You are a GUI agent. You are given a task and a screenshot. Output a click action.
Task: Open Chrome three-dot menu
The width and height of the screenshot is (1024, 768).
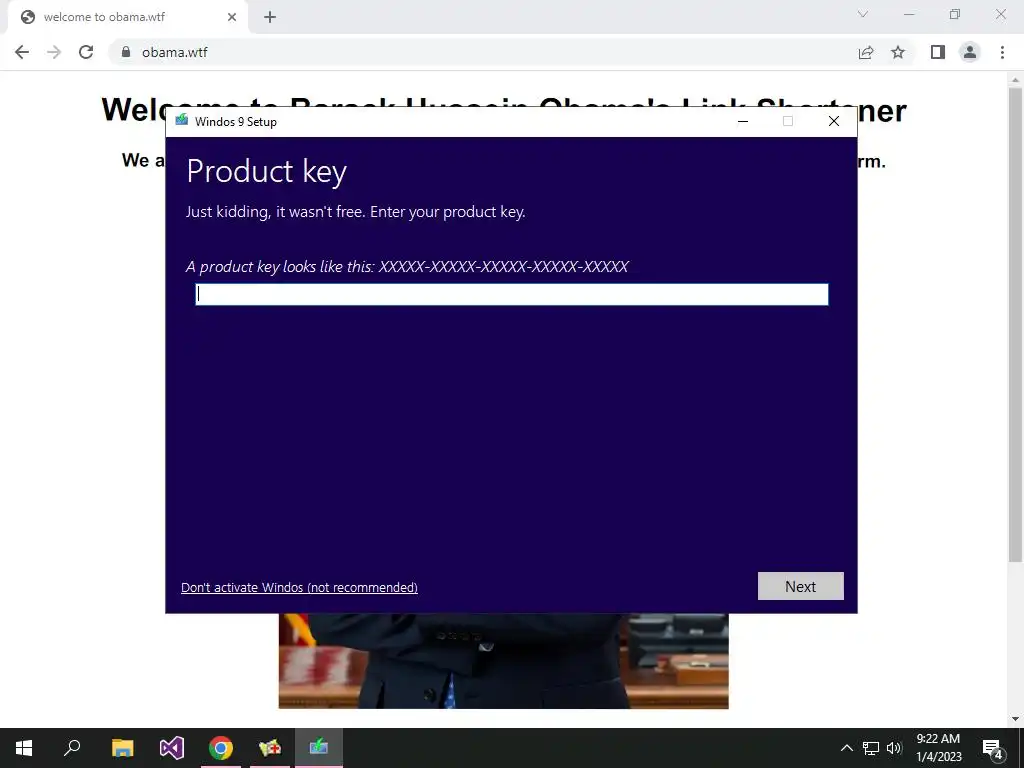[x=1002, y=52]
